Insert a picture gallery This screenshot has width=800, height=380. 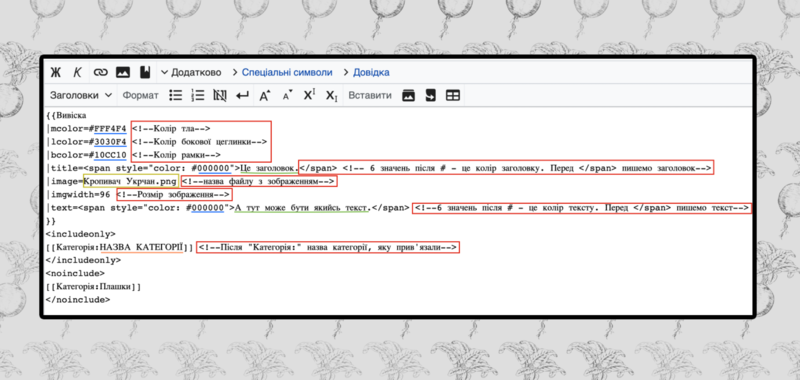(408, 95)
